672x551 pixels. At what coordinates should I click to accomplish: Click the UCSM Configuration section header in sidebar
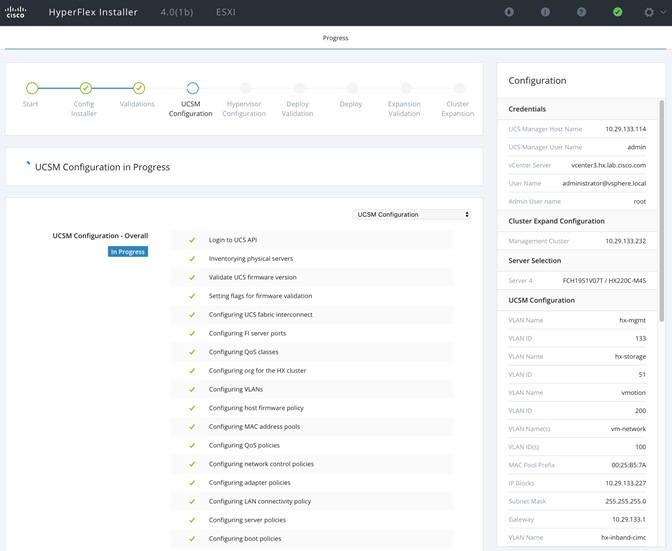(x=577, y=300)
